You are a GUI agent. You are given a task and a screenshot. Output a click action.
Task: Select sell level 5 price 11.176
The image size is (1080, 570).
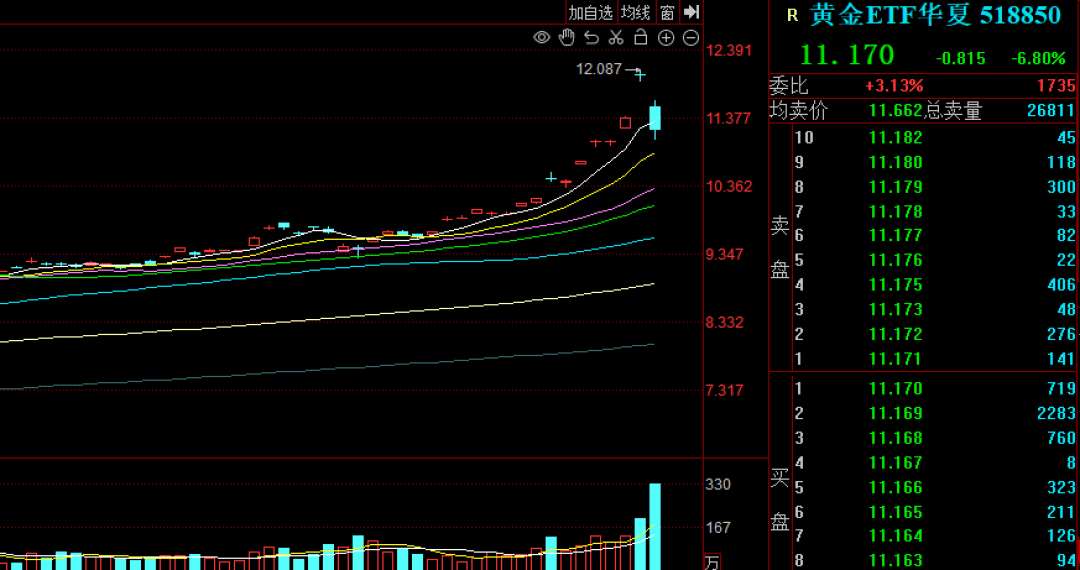click(x=895, y=260)
